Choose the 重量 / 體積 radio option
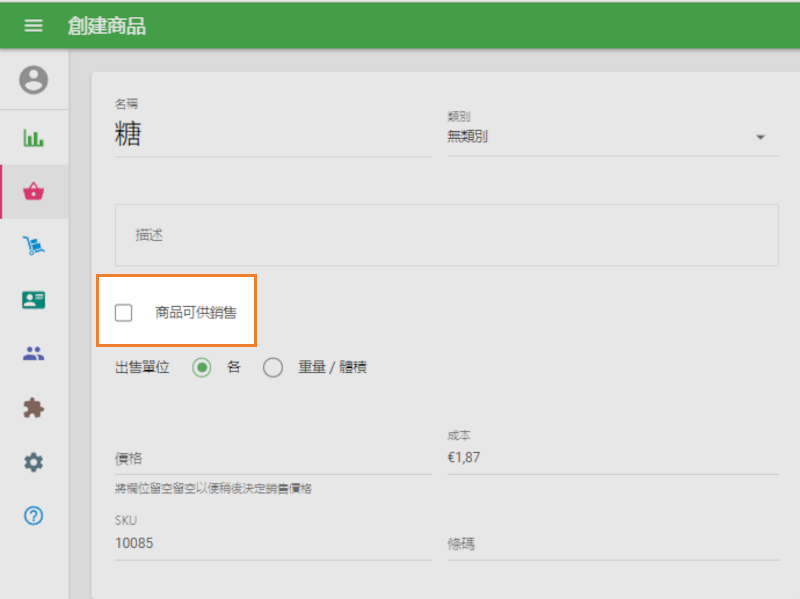This screenshot has width=800, height=599. (x=273, y=367)
